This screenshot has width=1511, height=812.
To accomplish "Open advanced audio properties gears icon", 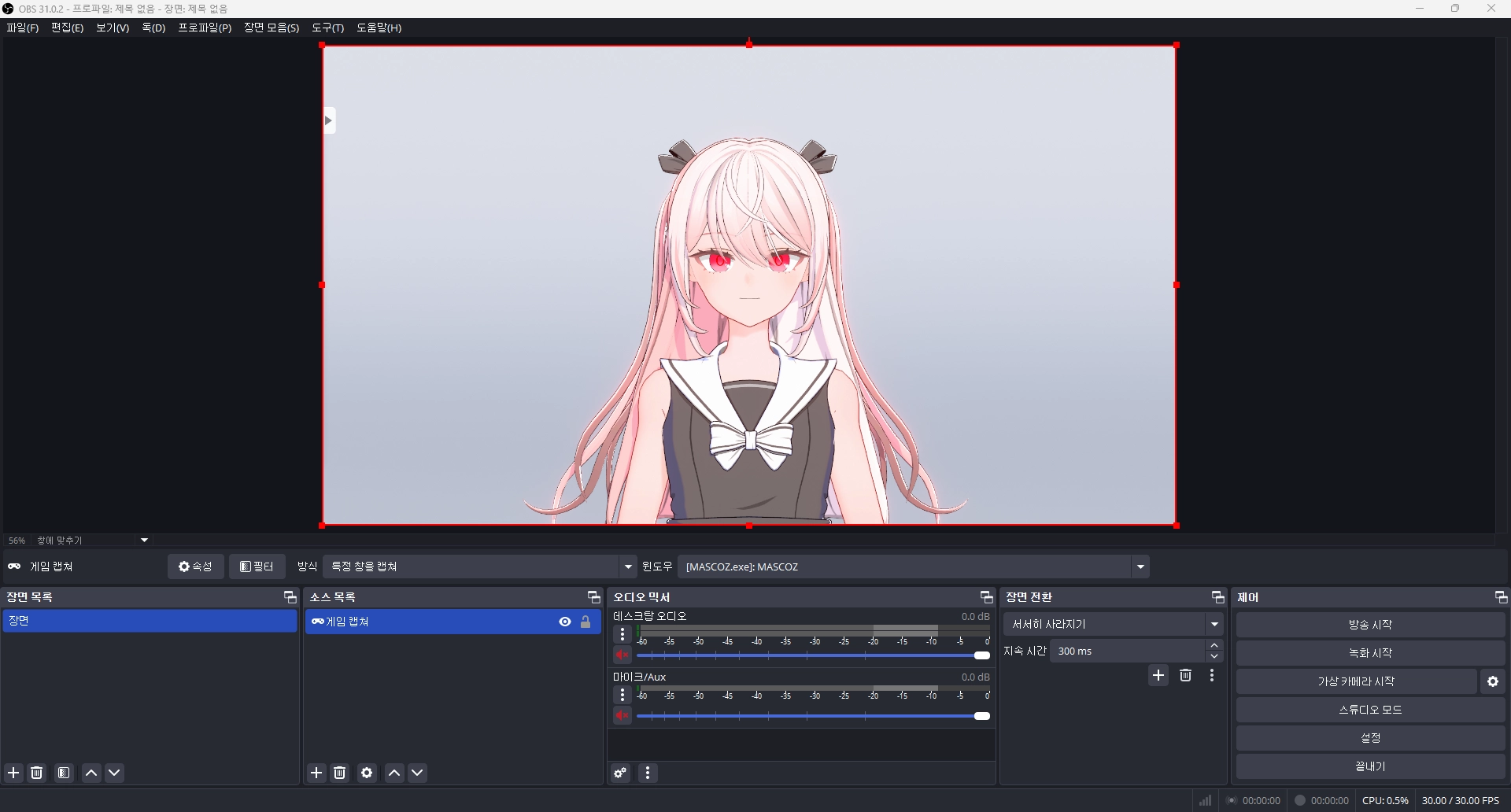I will [x=621, y=773].
